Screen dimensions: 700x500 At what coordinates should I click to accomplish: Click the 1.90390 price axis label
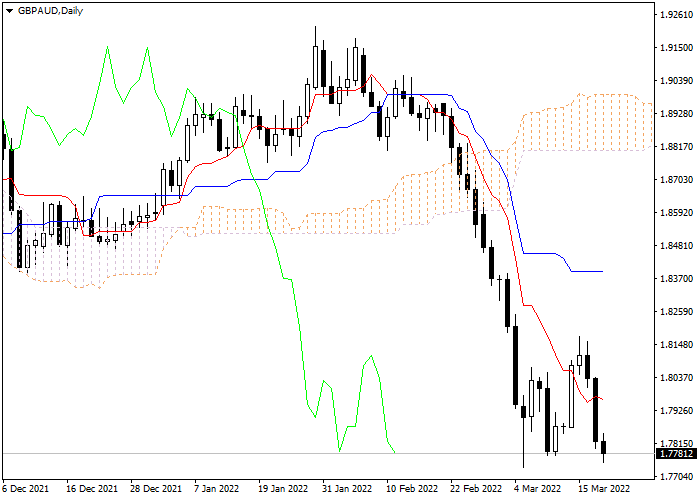(x=677, y=81)
